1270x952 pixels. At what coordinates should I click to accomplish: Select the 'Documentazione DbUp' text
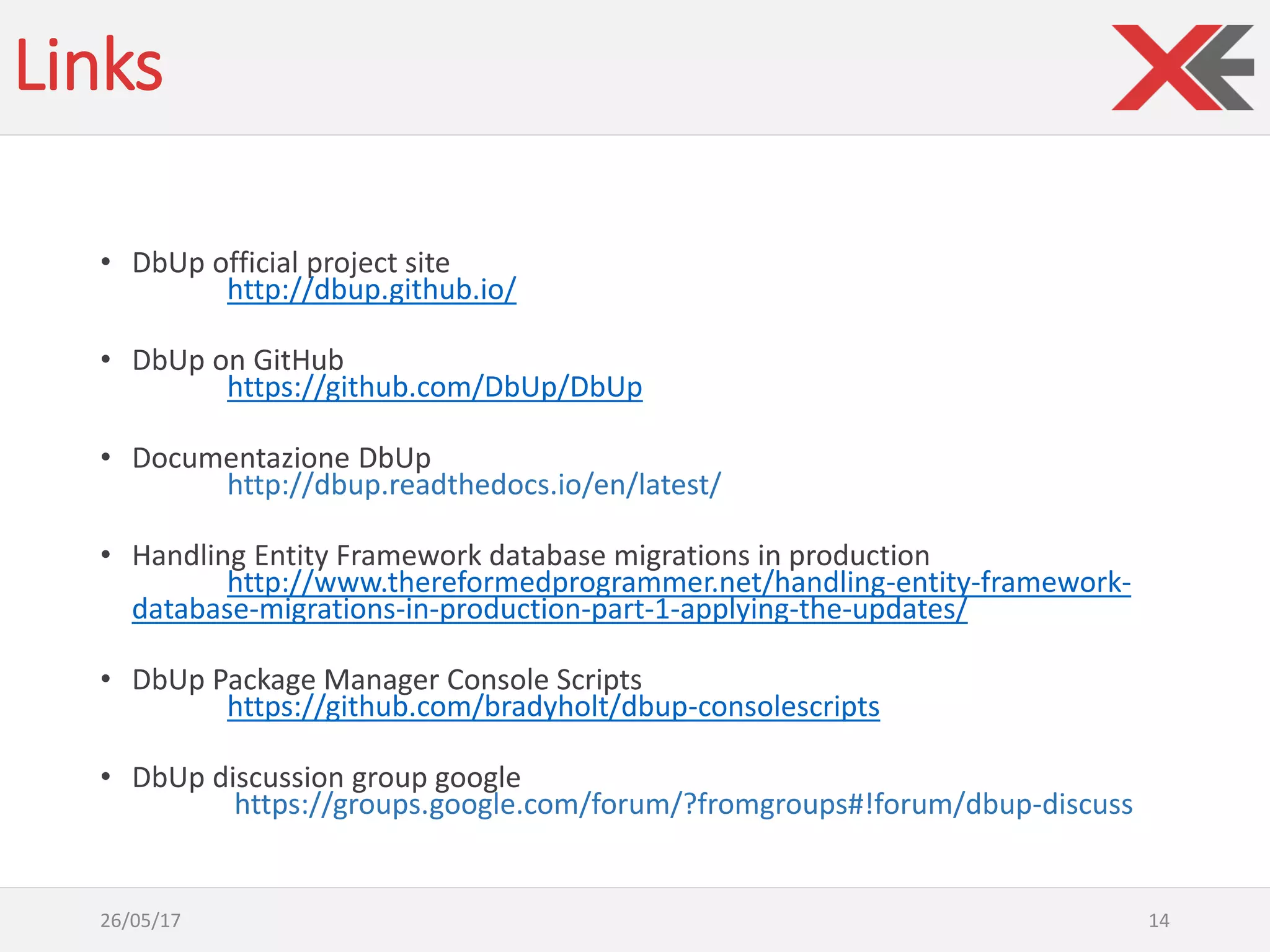click(x=282, y=458)
